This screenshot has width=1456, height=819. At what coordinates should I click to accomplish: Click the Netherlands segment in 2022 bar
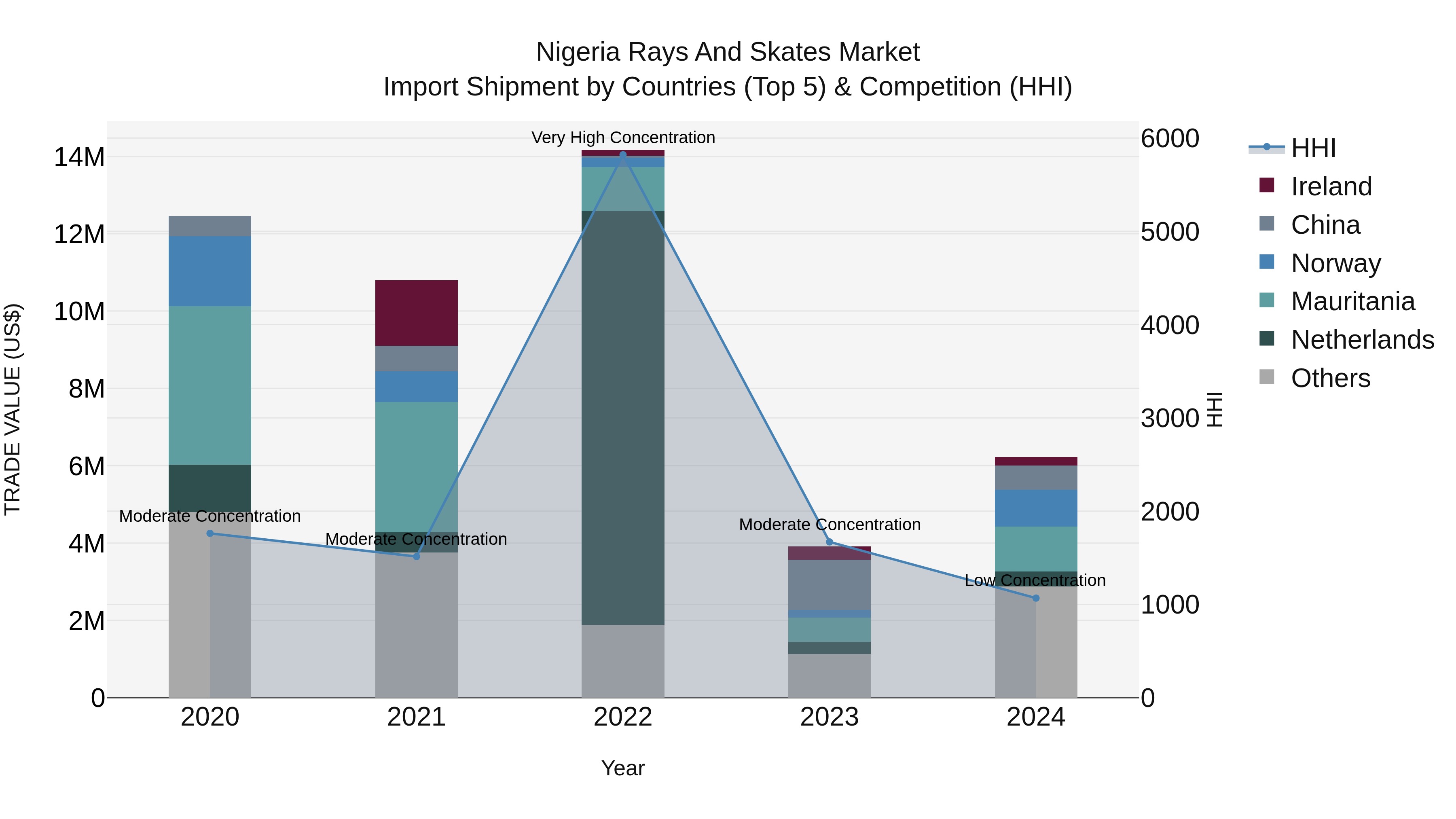pos(623,418)
